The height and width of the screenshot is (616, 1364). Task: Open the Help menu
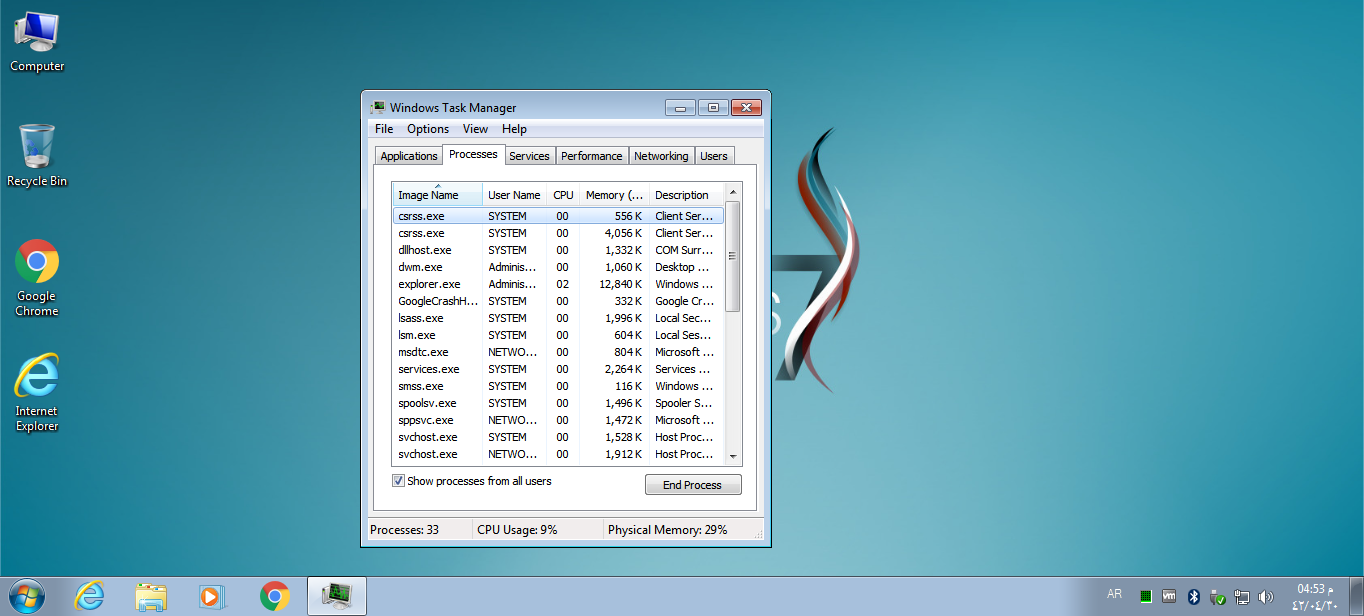click(x=514, y=129)
